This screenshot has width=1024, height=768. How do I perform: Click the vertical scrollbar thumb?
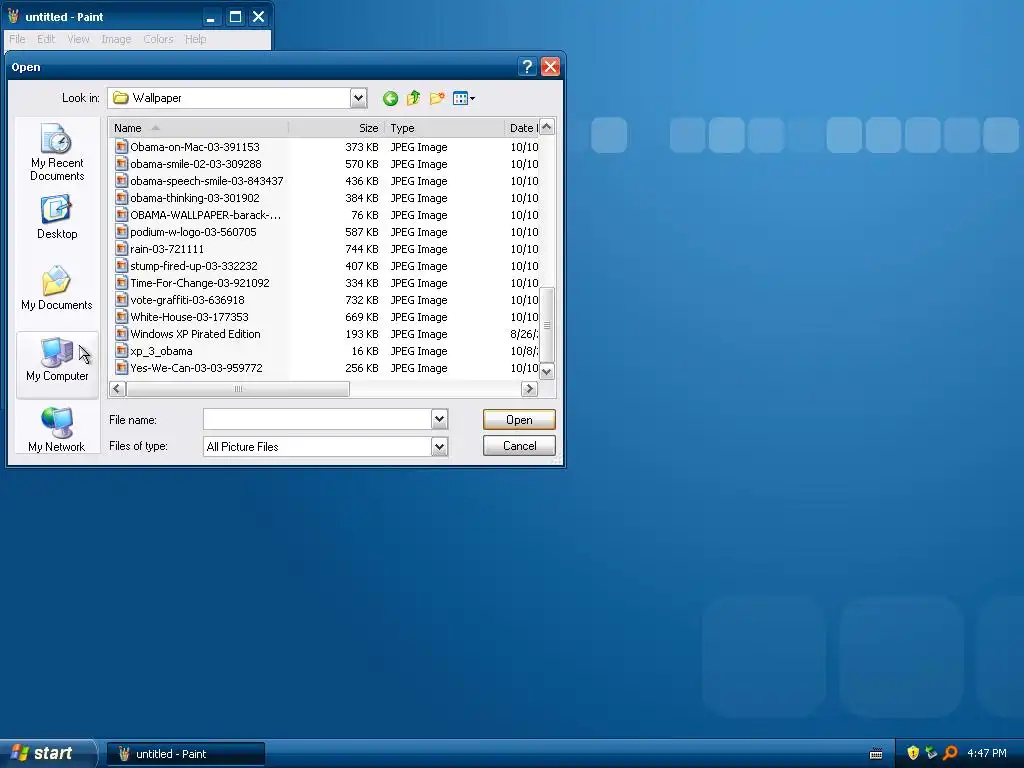(x=547, y=325)
